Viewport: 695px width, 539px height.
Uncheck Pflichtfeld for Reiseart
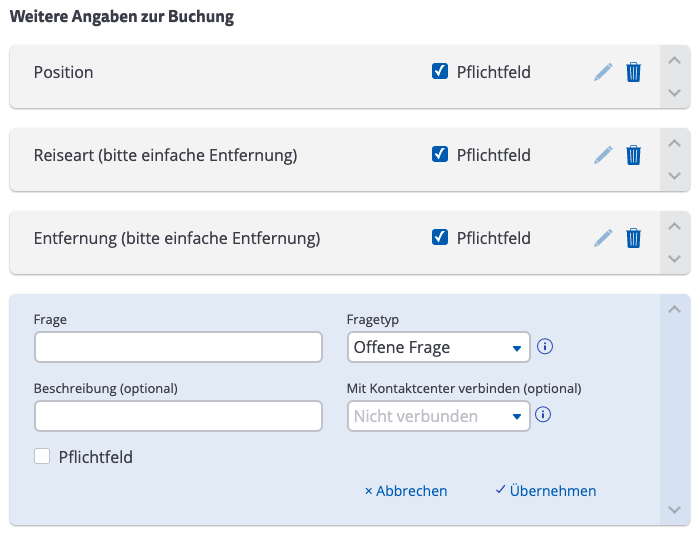click(x=440, y=155)
